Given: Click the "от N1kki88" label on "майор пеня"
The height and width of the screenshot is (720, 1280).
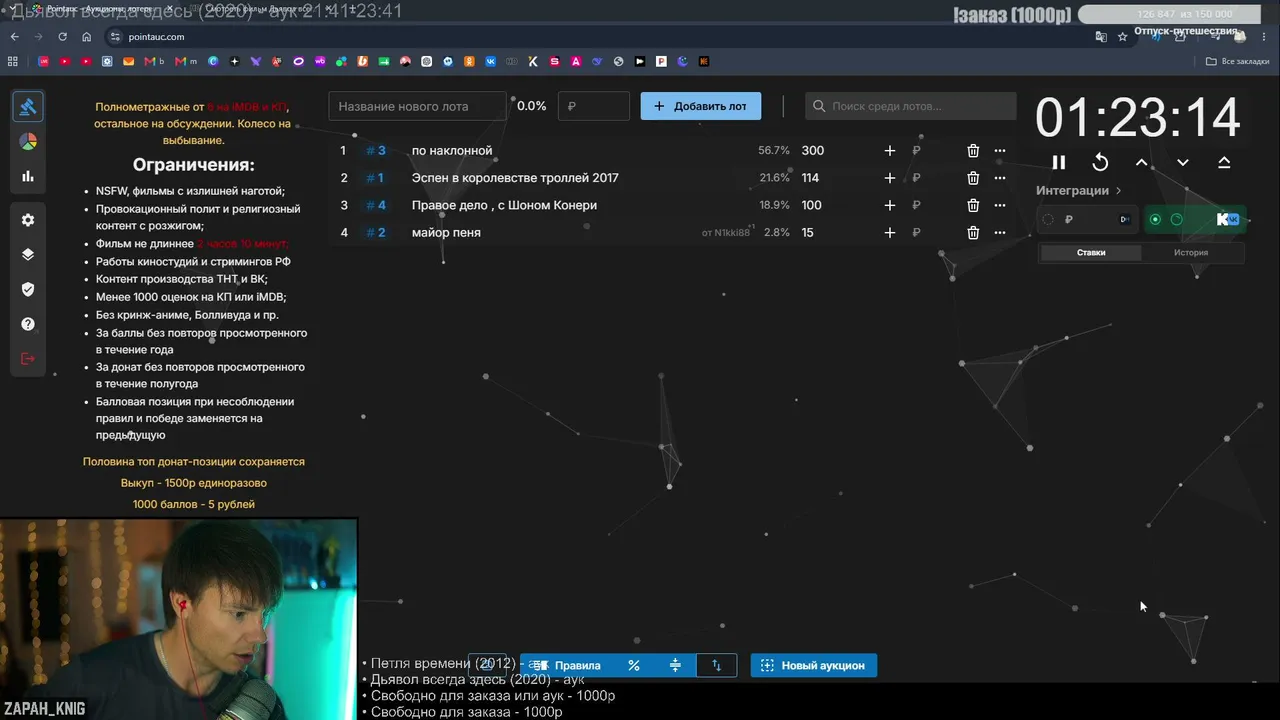Looking at the screenshot, I should [725, 233].
